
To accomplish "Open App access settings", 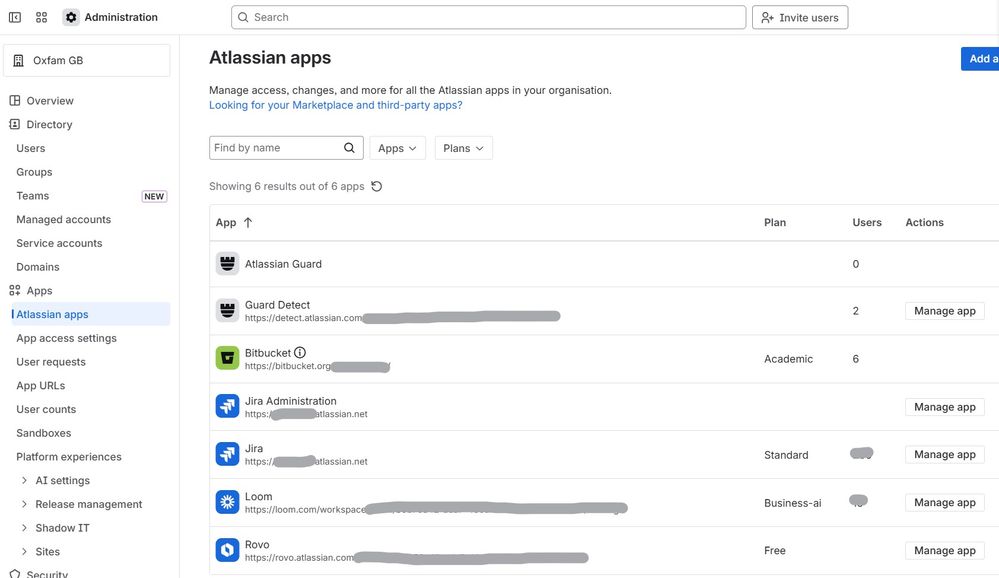I will 66,338.
